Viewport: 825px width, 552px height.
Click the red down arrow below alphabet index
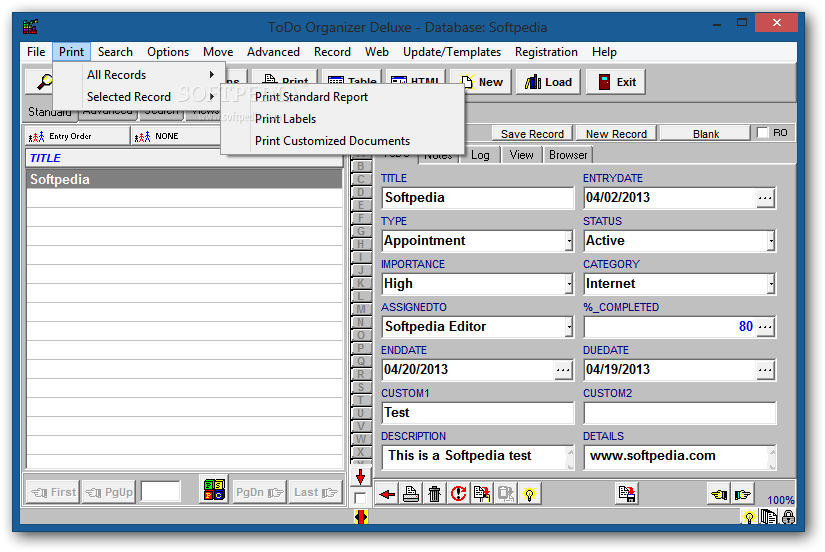click(x=360, y=477)
